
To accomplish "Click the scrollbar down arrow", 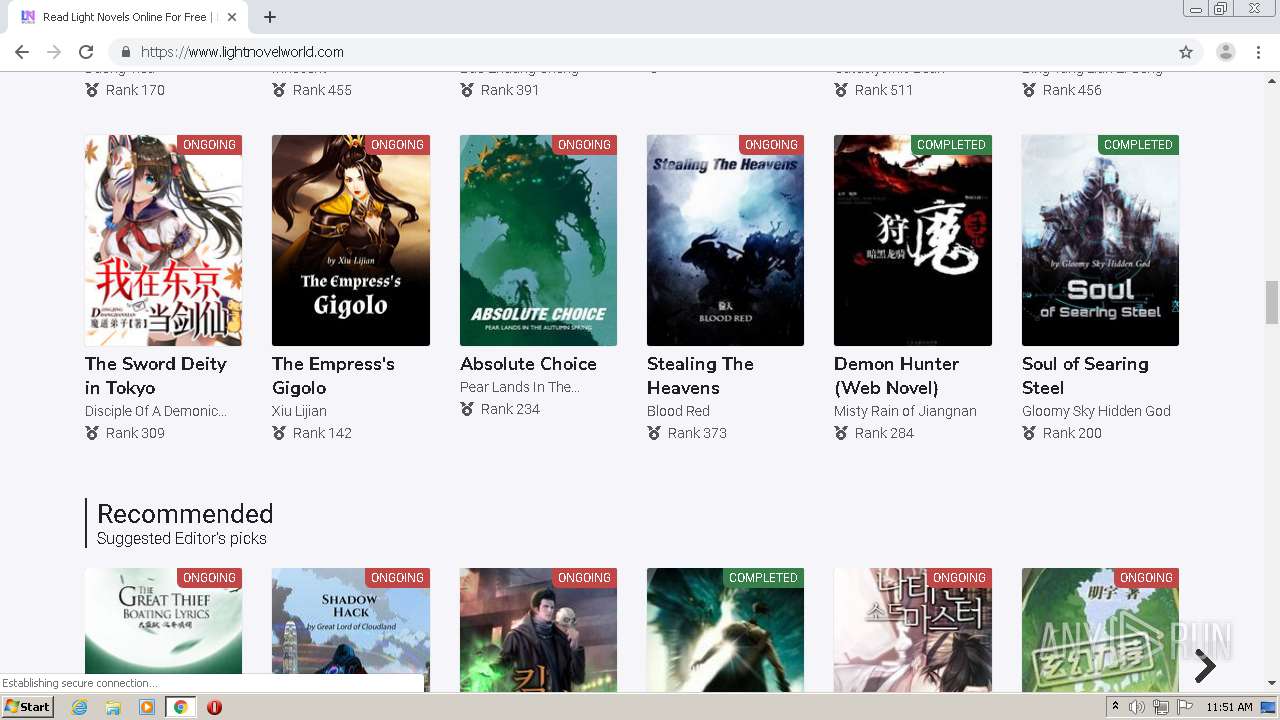I will click(1271, 683).
